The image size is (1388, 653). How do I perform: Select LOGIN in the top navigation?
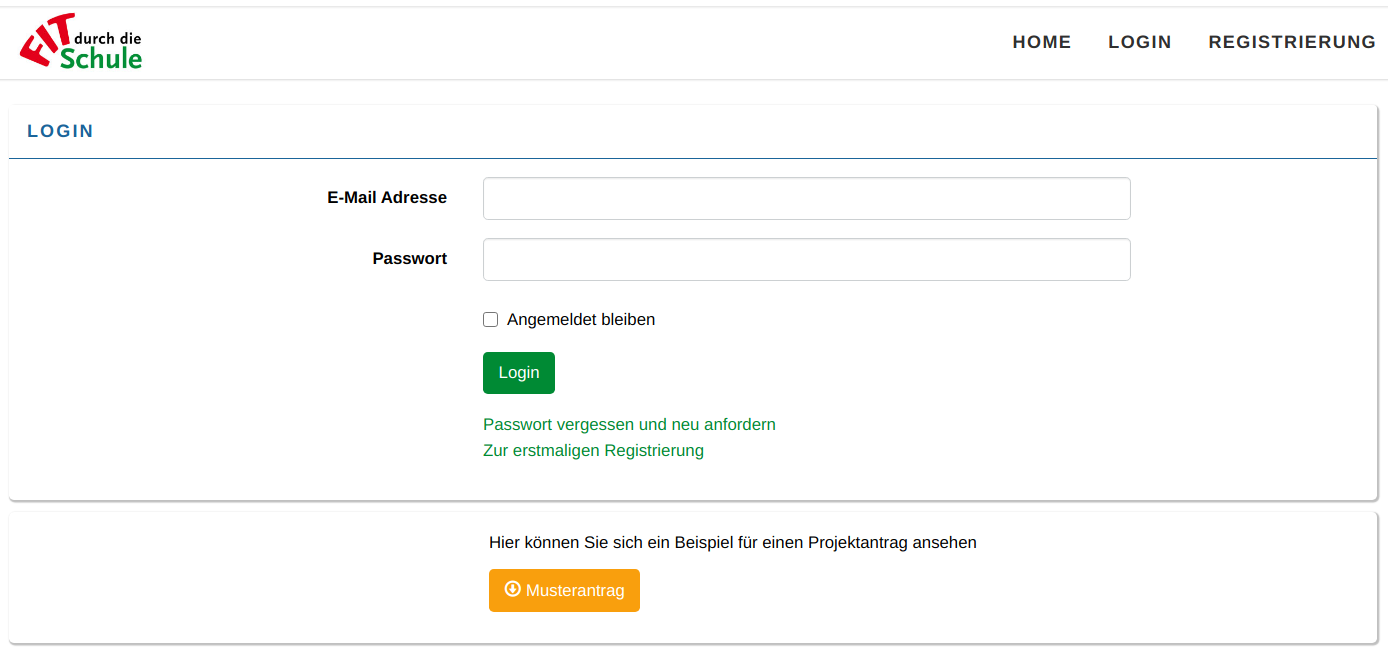tap(1139, 42)
